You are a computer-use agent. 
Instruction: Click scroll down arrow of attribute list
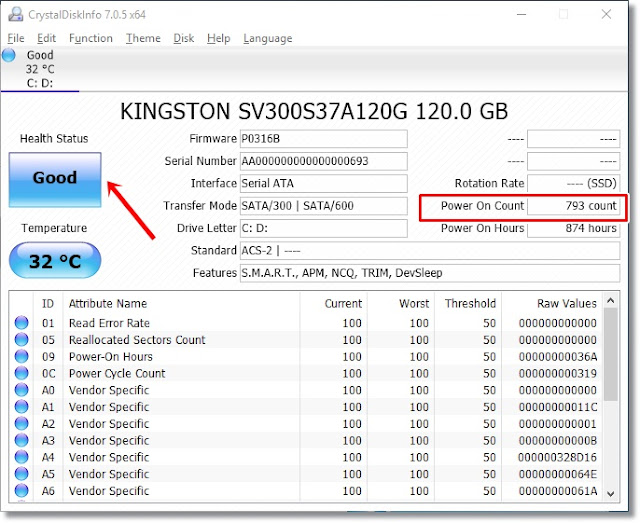pos(610,493)
